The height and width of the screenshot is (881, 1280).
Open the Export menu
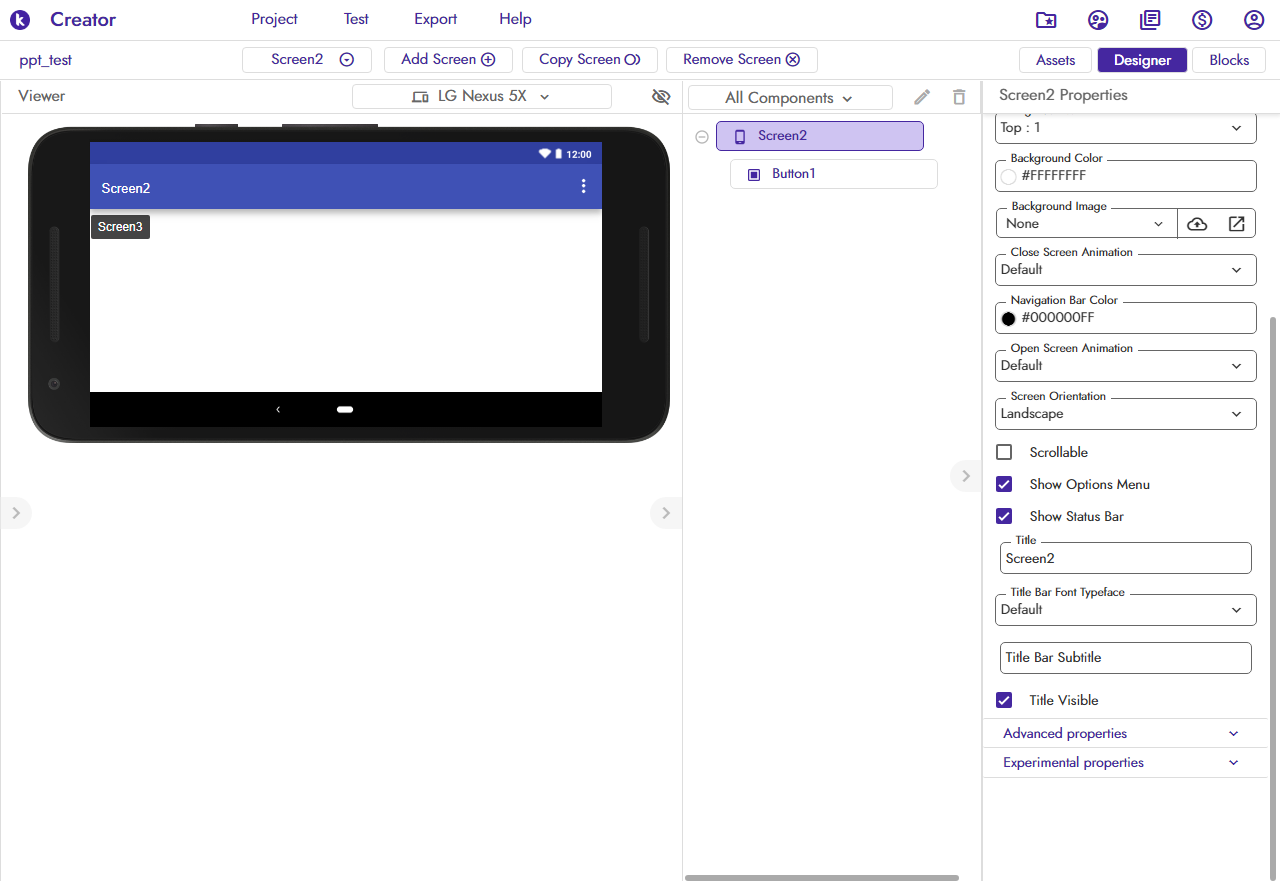coord(435,19)
